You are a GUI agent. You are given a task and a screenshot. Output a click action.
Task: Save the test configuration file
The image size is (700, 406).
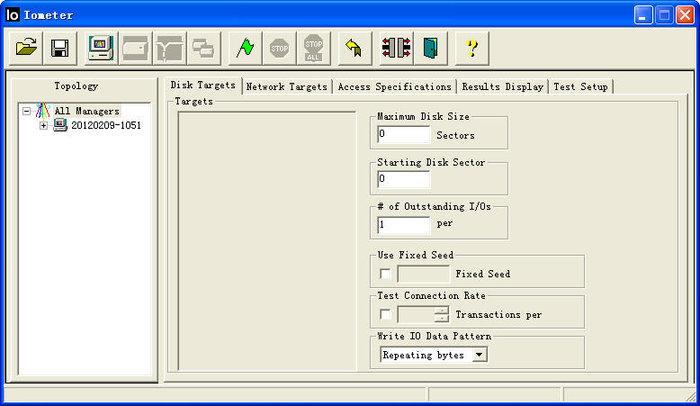[60, 48]
